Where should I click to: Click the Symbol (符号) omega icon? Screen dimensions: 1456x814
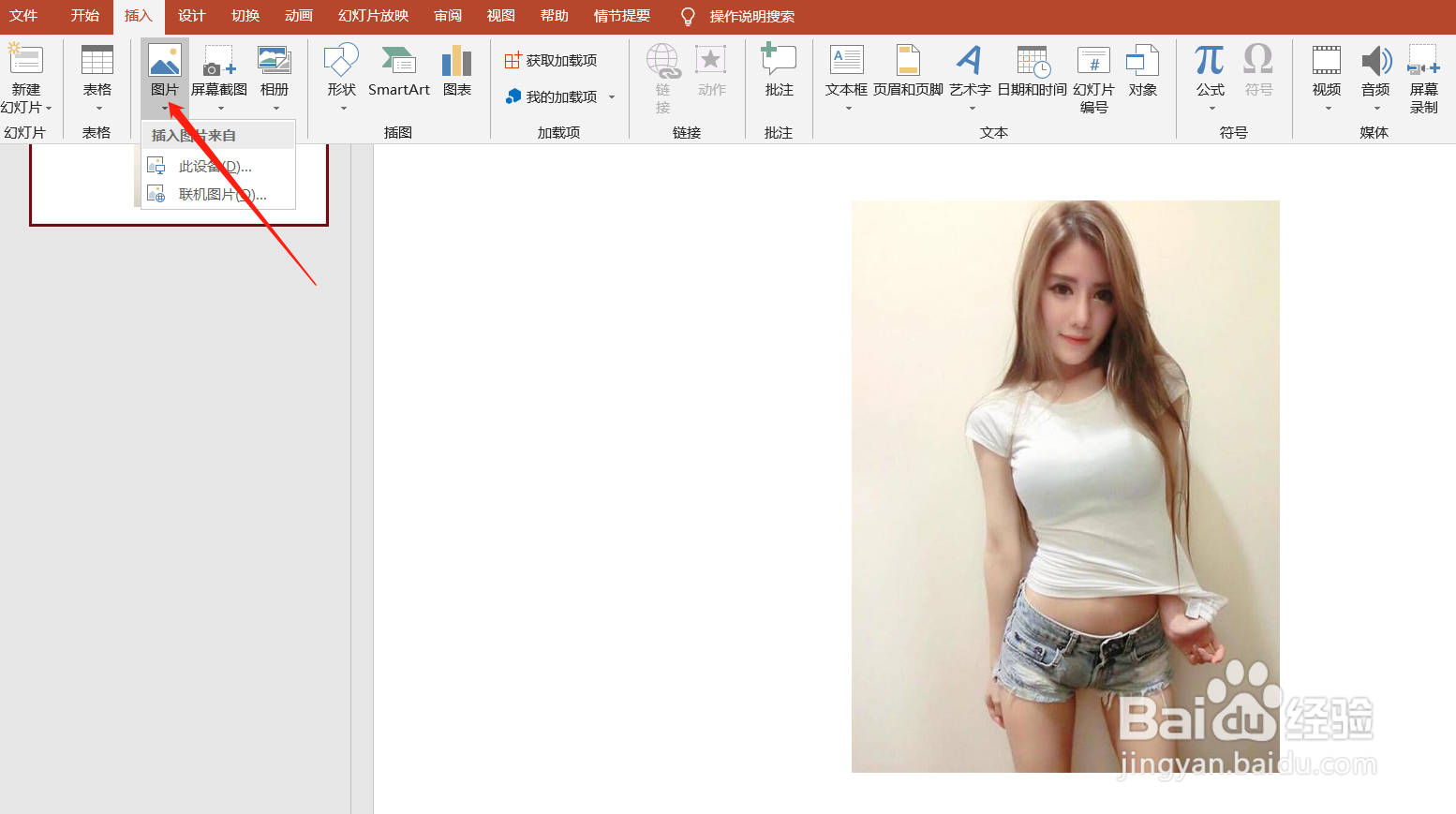point(1258,59)
